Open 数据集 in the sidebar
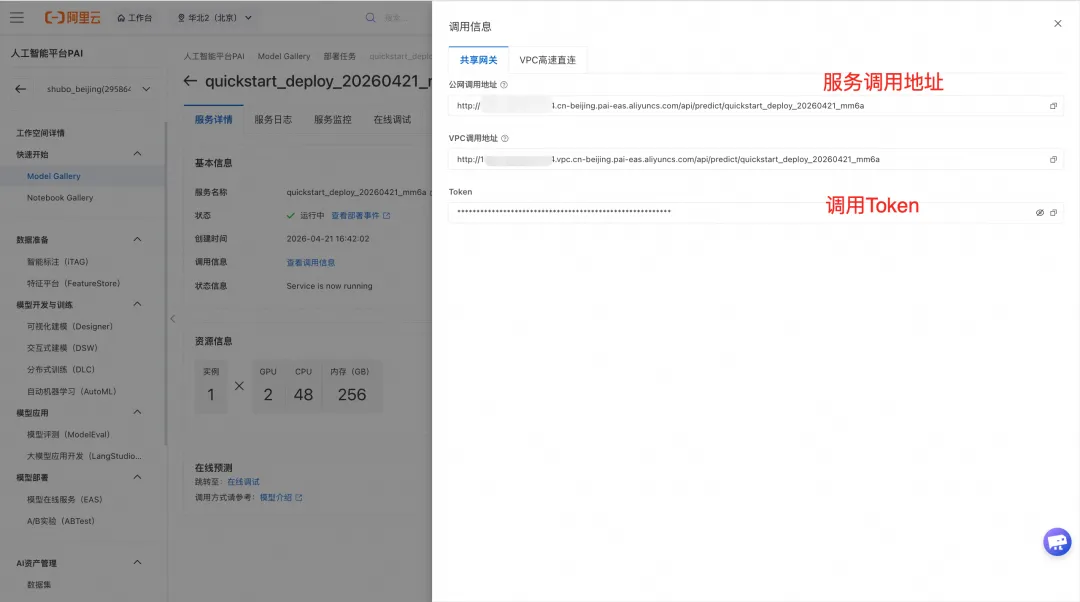The image size is (1080, 602). click(x=39, y=585)
